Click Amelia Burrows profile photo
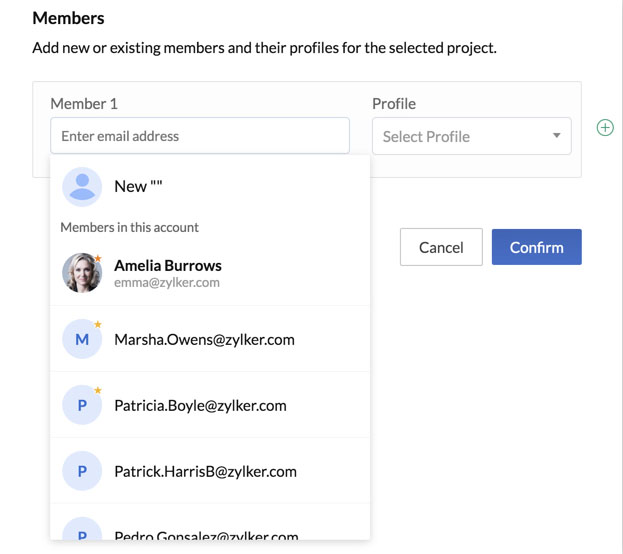The image size is (623, 554). coord(82,273)
